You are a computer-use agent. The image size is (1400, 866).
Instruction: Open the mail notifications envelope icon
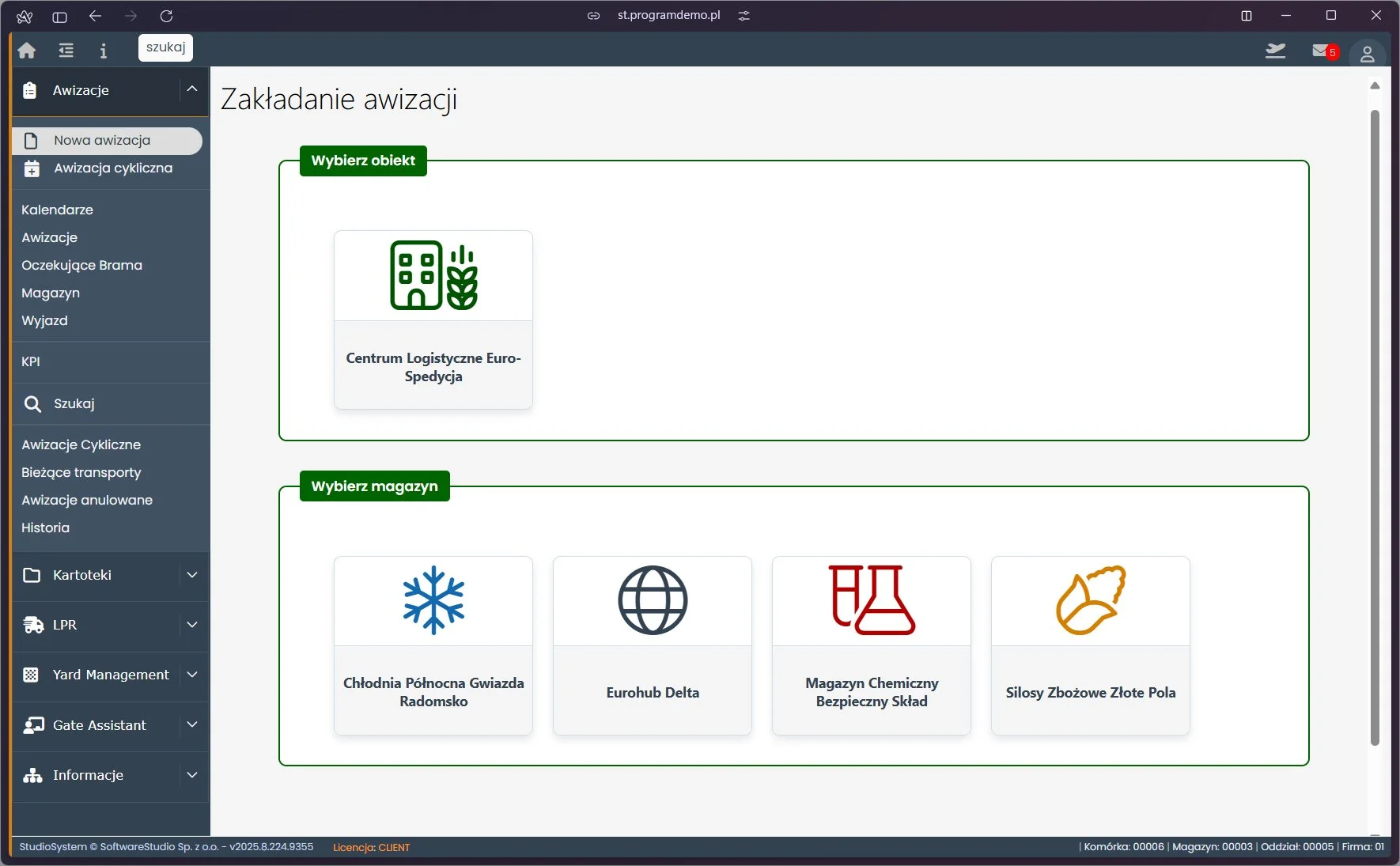1321,51
